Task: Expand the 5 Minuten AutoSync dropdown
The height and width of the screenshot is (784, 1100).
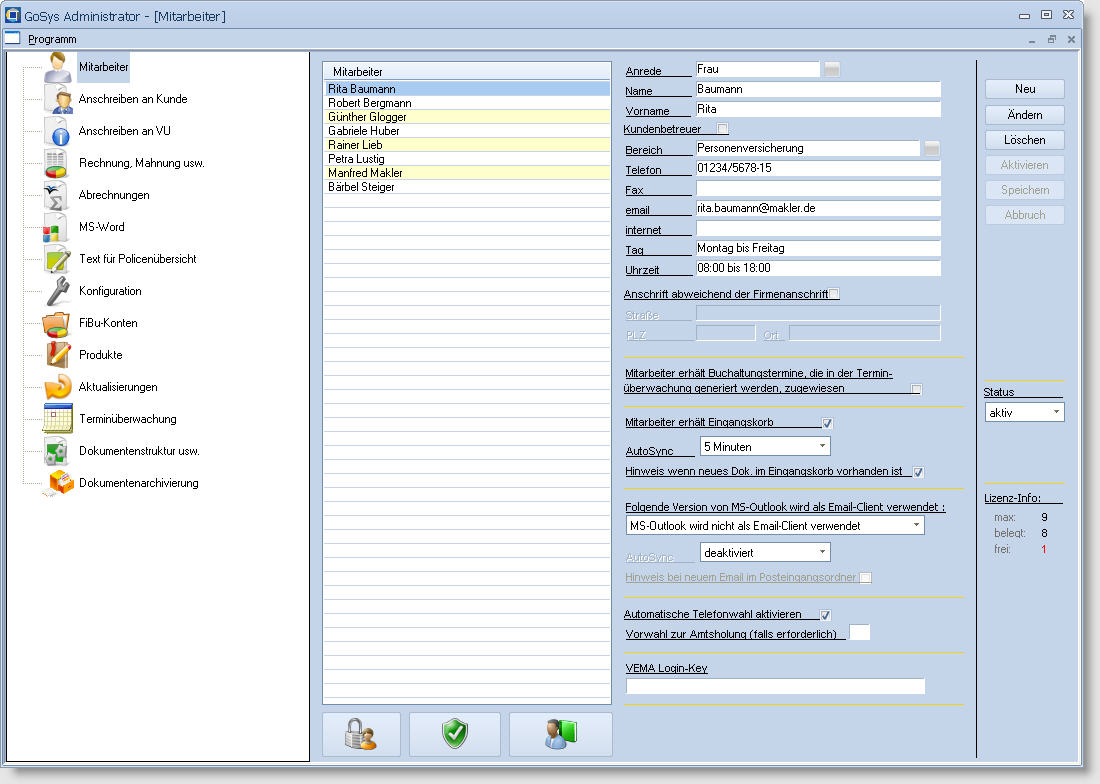Action: (765, 446)
